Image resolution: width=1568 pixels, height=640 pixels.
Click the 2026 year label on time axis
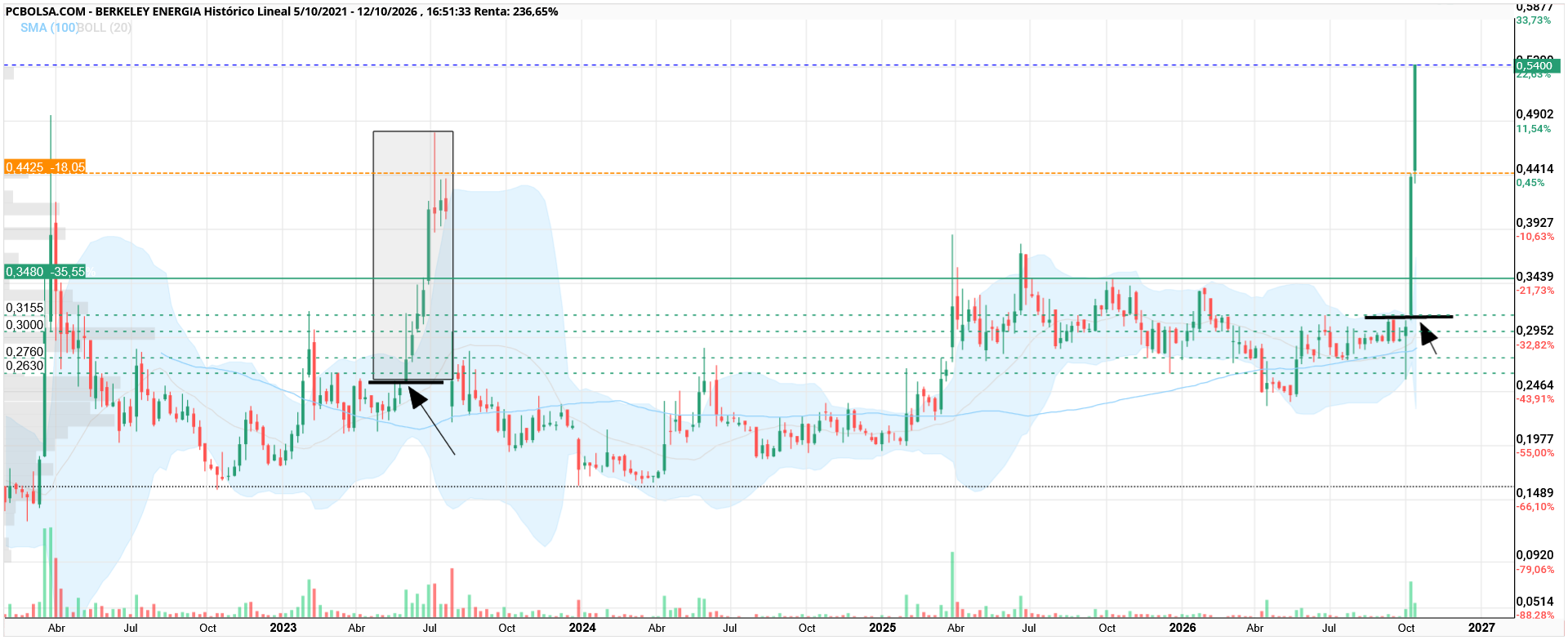[x=1182, y=628]
